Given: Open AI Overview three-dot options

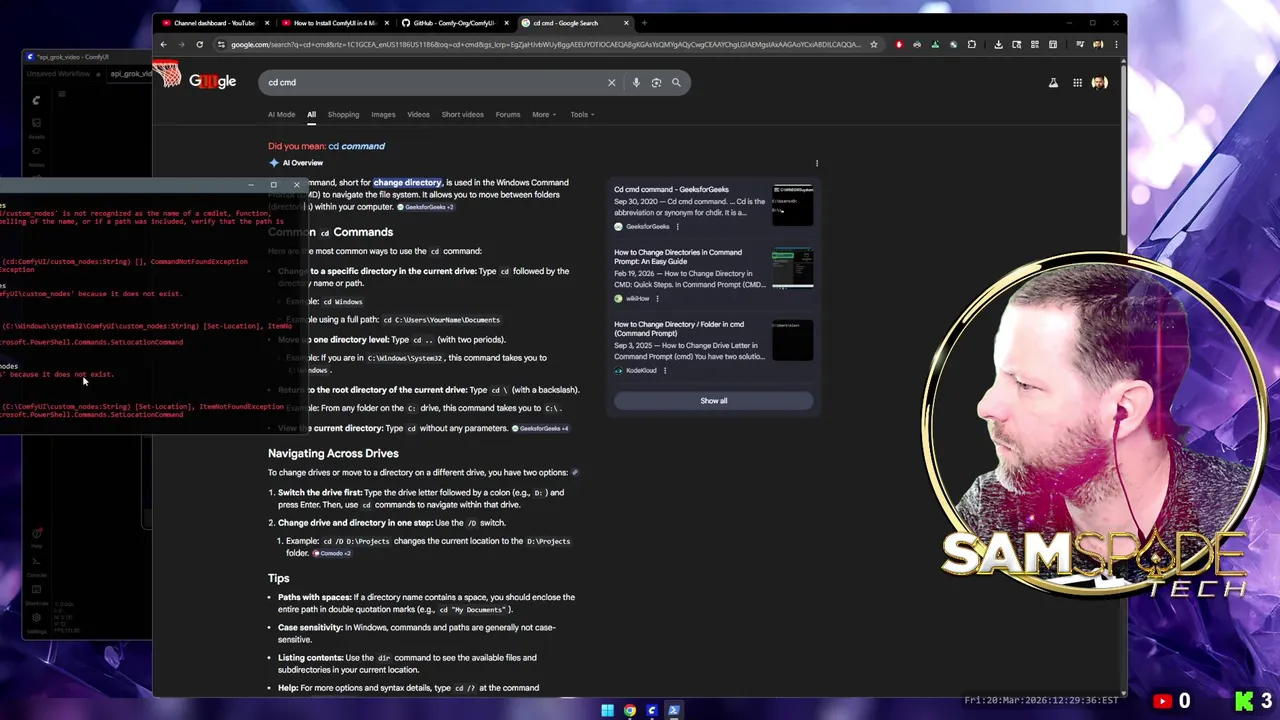Looking at the screenshot, I should click(816, 163).
